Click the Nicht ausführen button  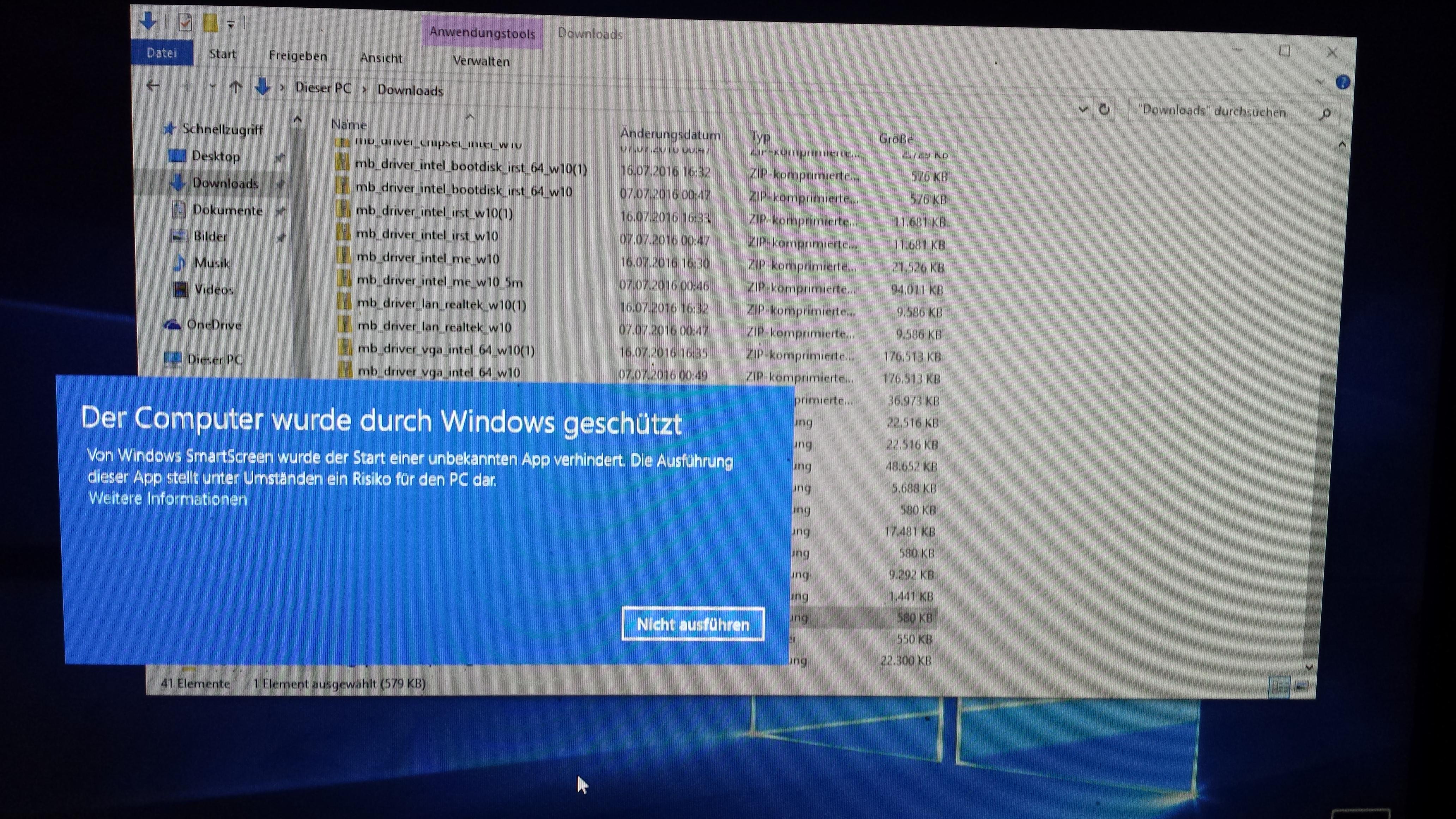tap(693, 624)
